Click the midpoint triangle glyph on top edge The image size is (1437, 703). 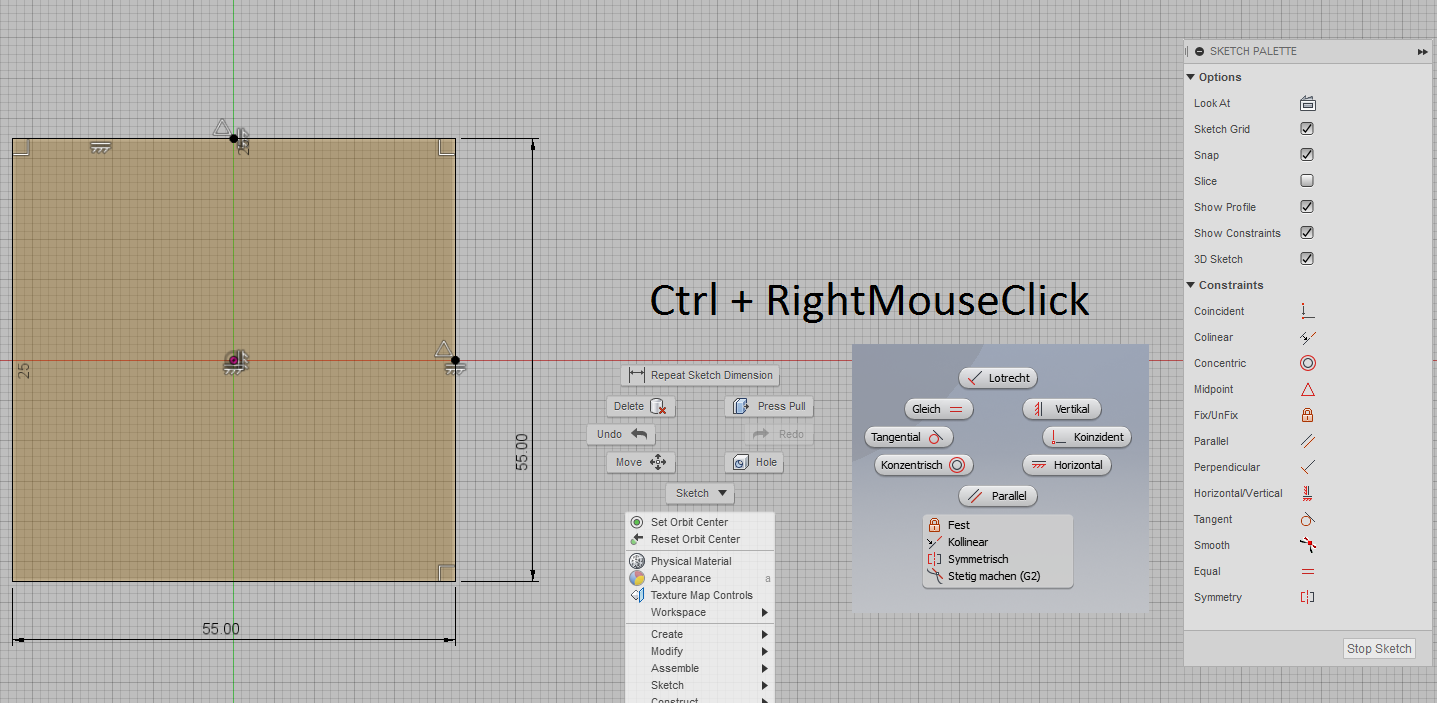pos(222,127)
